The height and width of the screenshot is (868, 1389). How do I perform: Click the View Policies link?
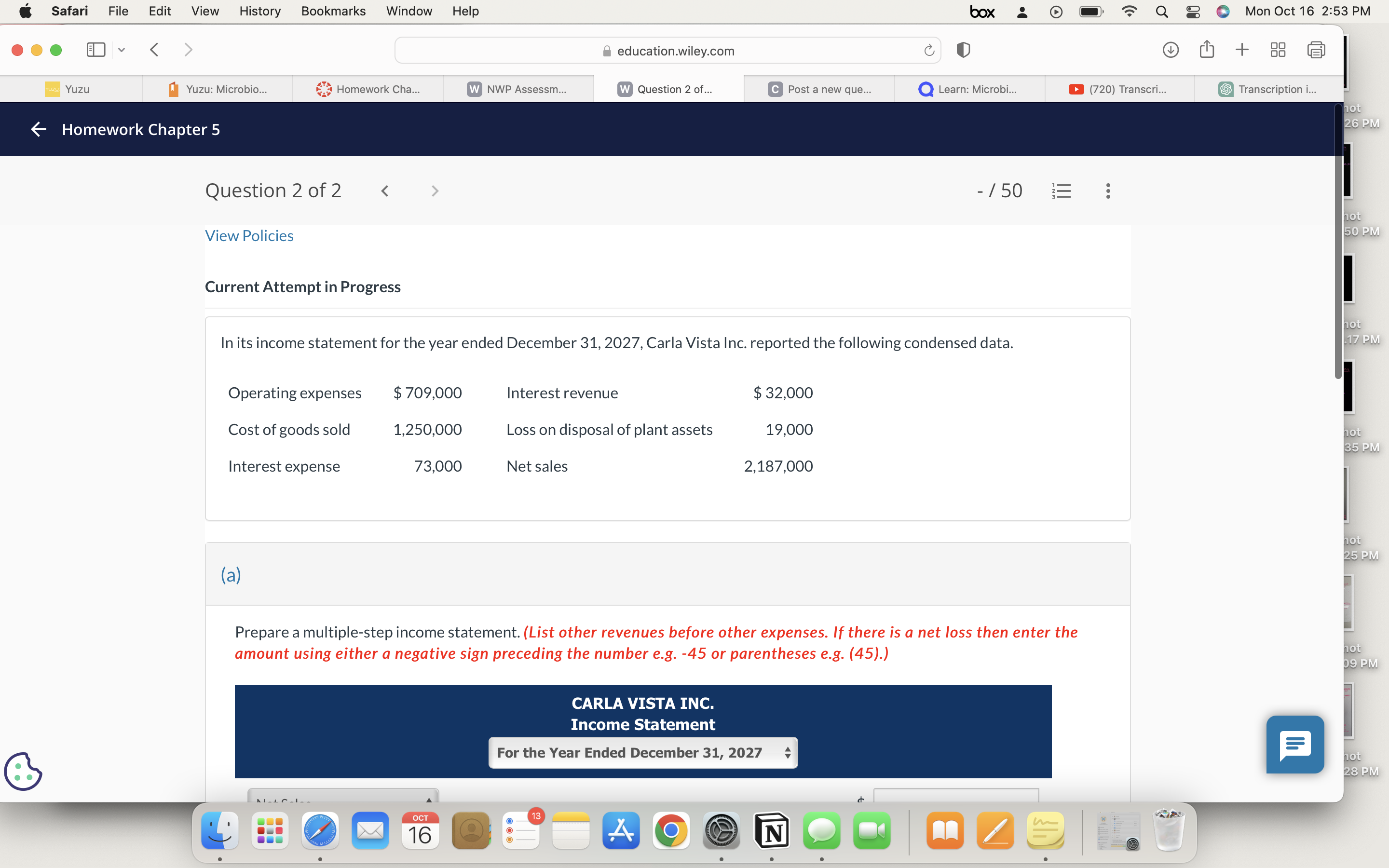coord(249,235)
